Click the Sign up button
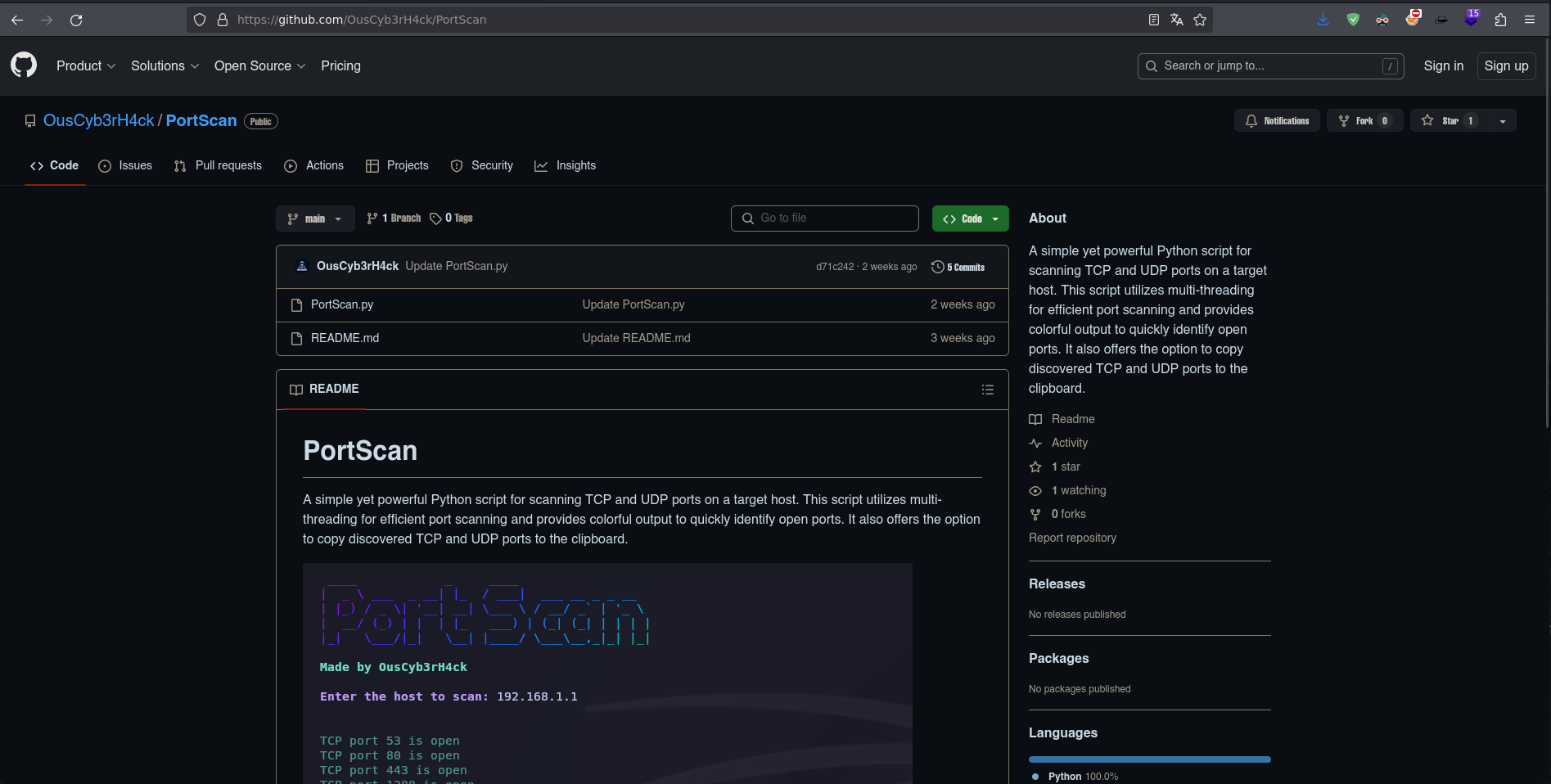Viewport: 1551px width, 784px height. pyautogui.click(x=1506, y=65)
